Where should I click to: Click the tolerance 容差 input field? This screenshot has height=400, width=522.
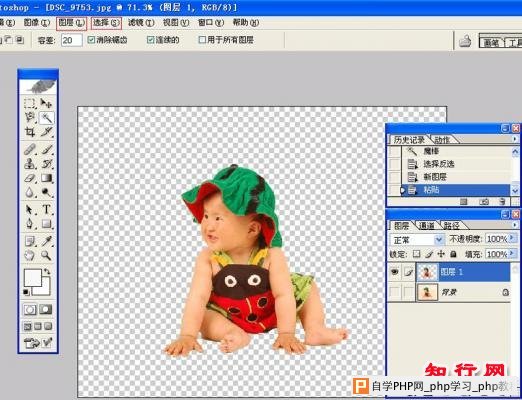pos(71,40)
